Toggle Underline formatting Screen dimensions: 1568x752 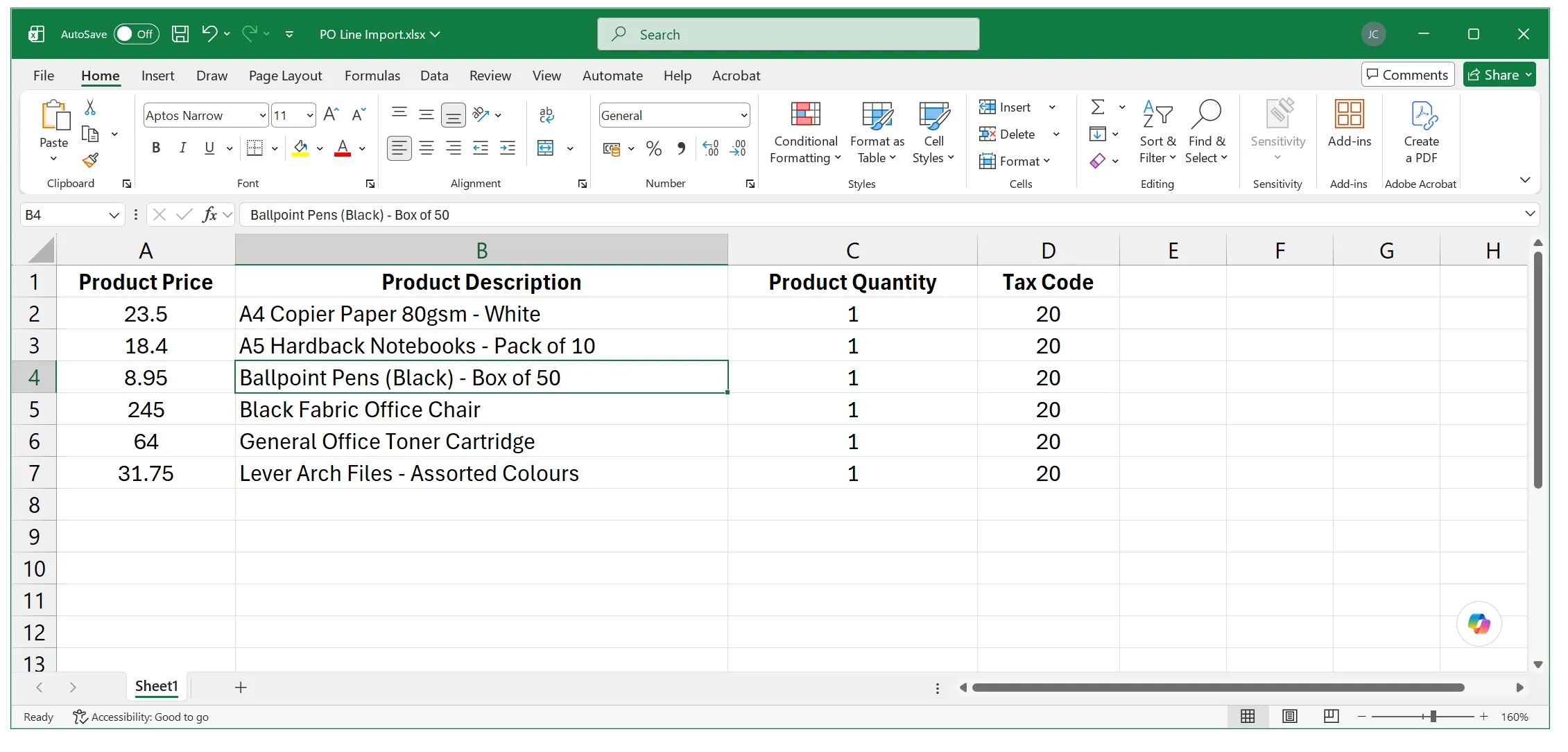coord(209,148)
